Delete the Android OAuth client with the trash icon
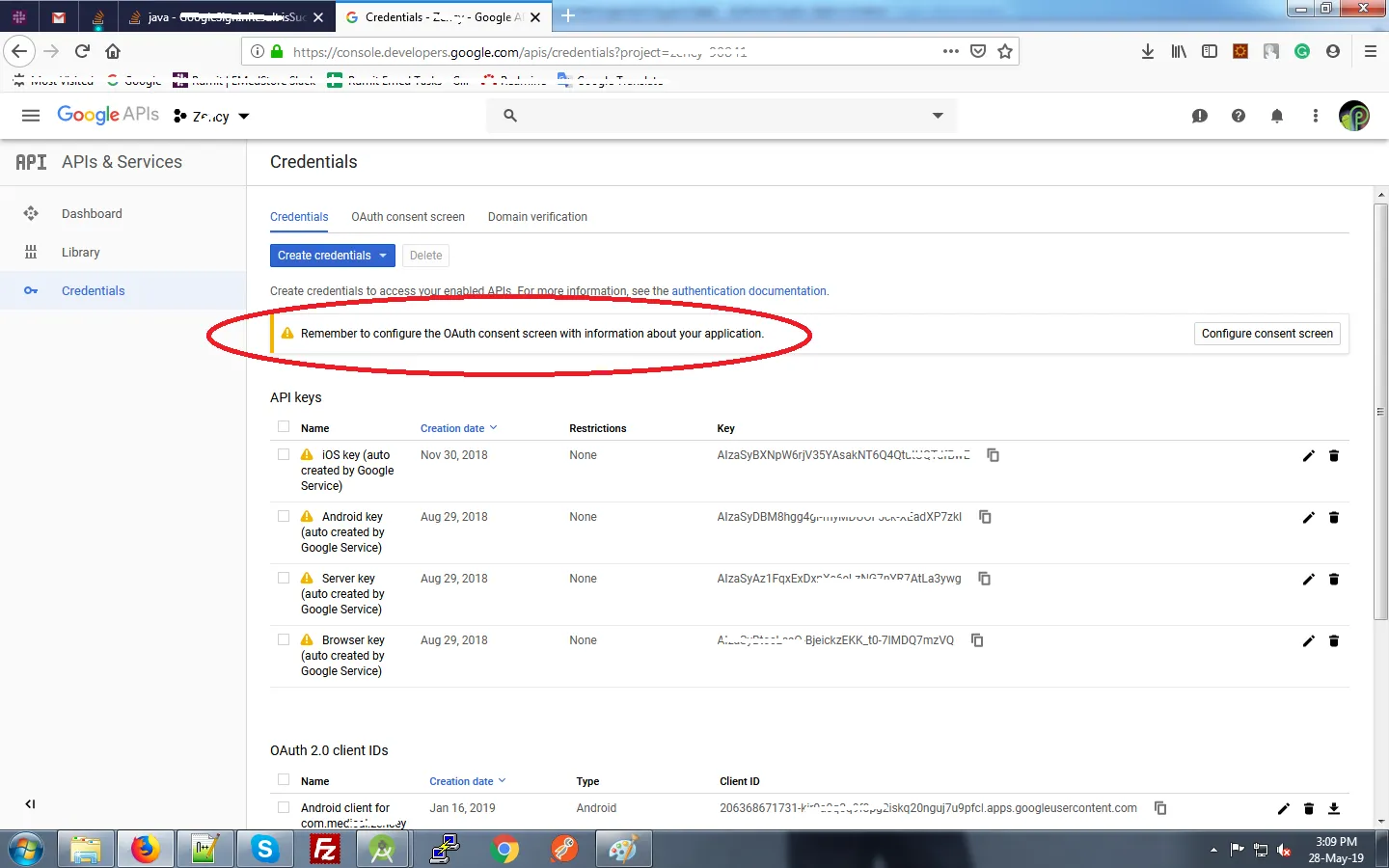Viewport: 1389px width, 868px height. [1309, 809]
